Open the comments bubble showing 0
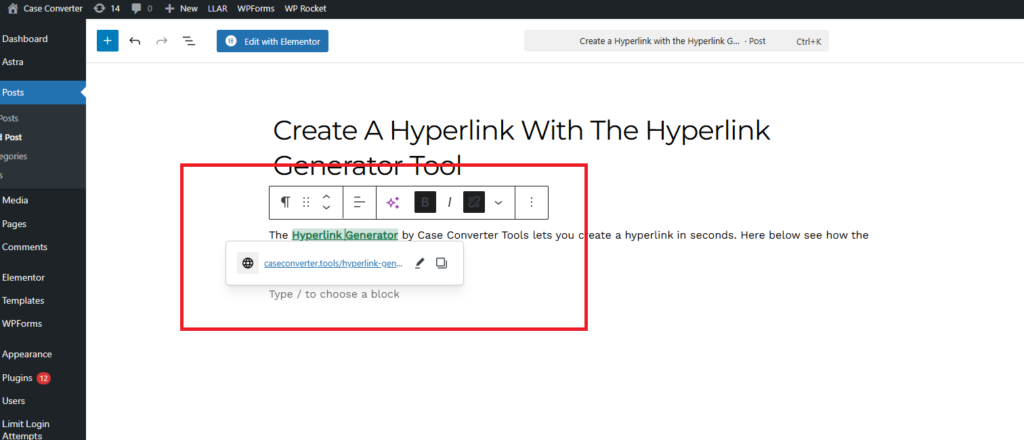1024x440 pixels. pyautogui.click(x=141, y=8)
